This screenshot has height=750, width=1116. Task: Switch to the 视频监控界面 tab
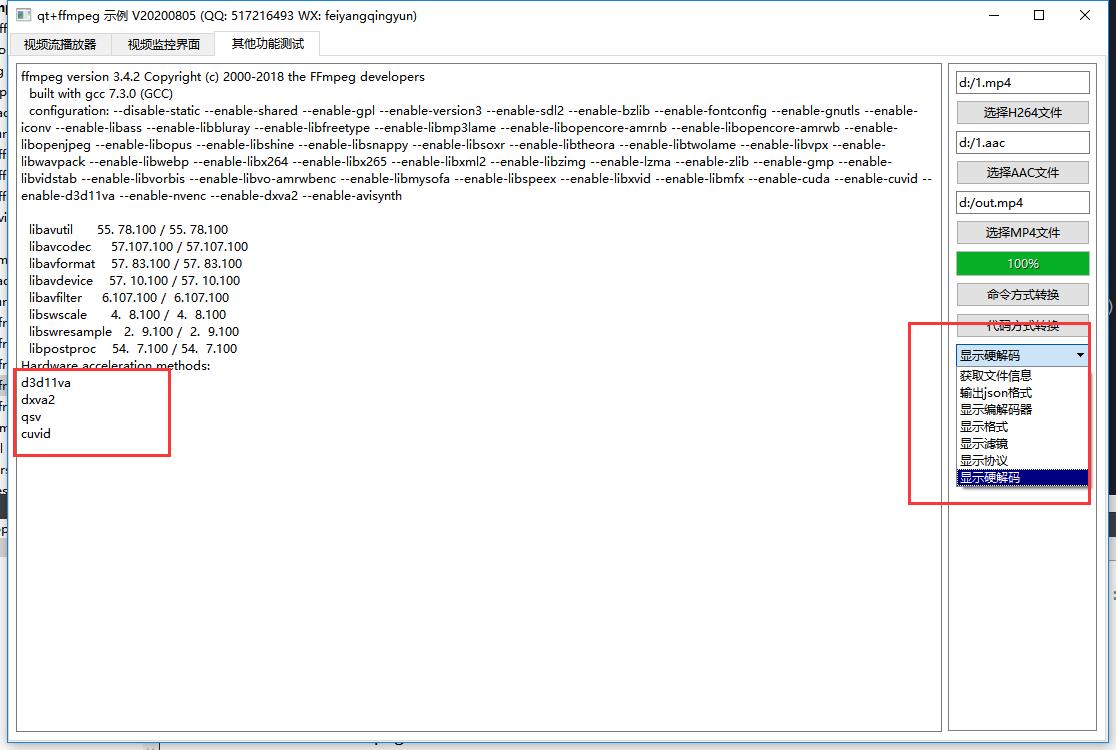[x=164, y=44]
